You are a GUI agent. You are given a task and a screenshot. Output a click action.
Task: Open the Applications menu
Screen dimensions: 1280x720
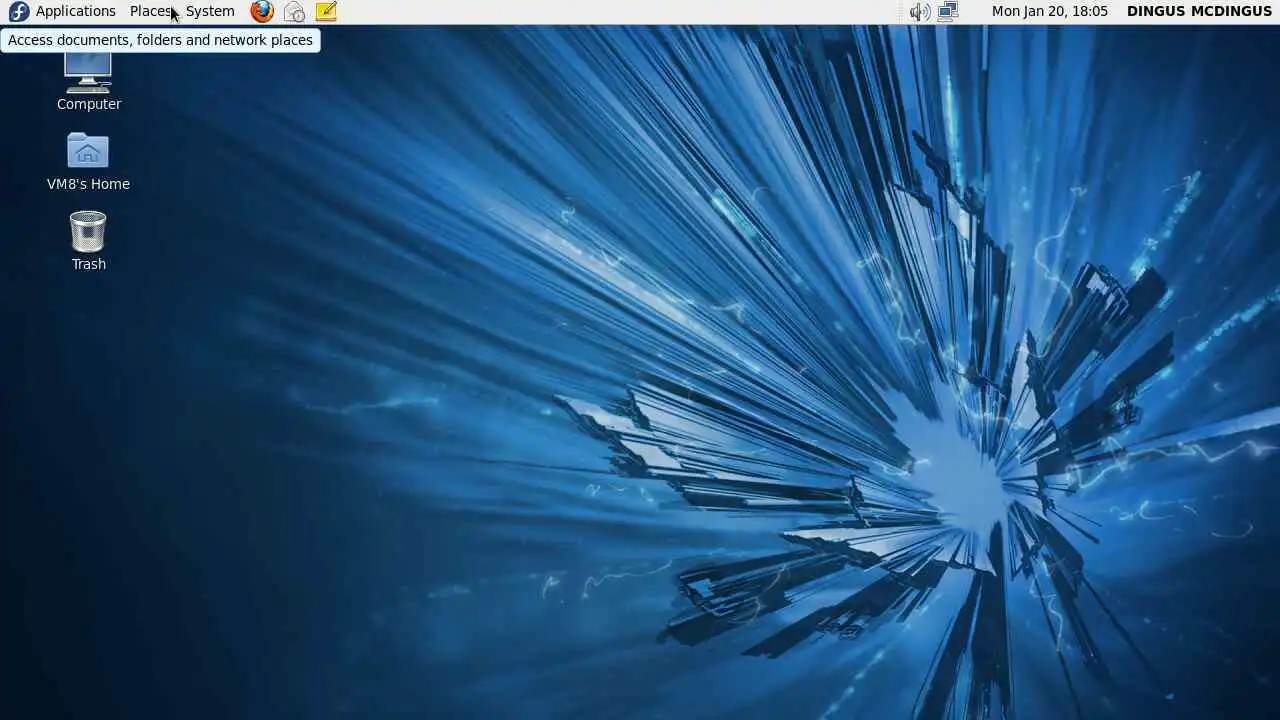62,11
